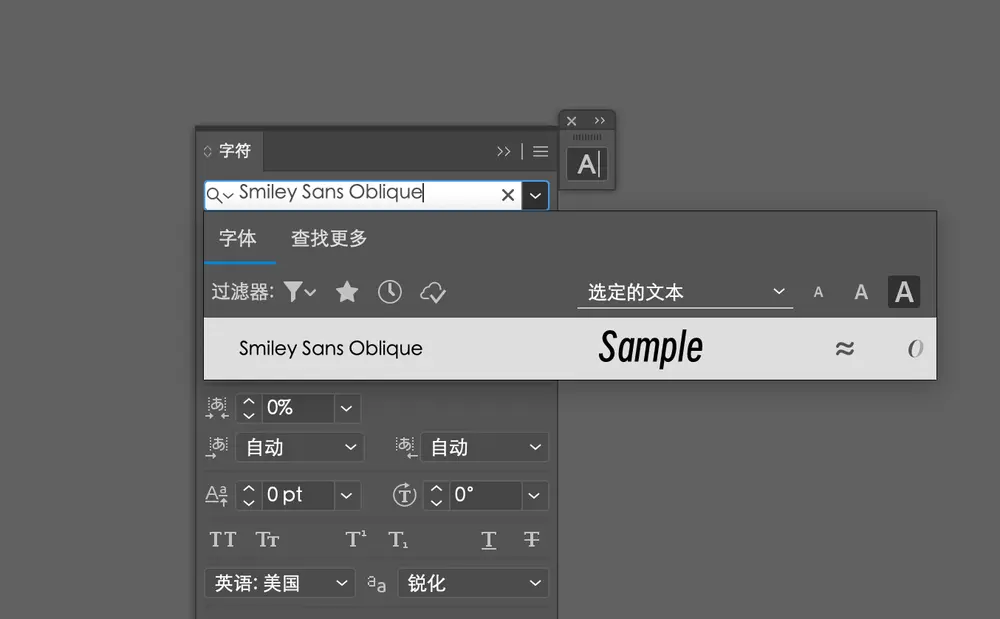Click the collapsed Character panel A icon
Viewport: 1000px width, 619px height.
pos(586,164)
